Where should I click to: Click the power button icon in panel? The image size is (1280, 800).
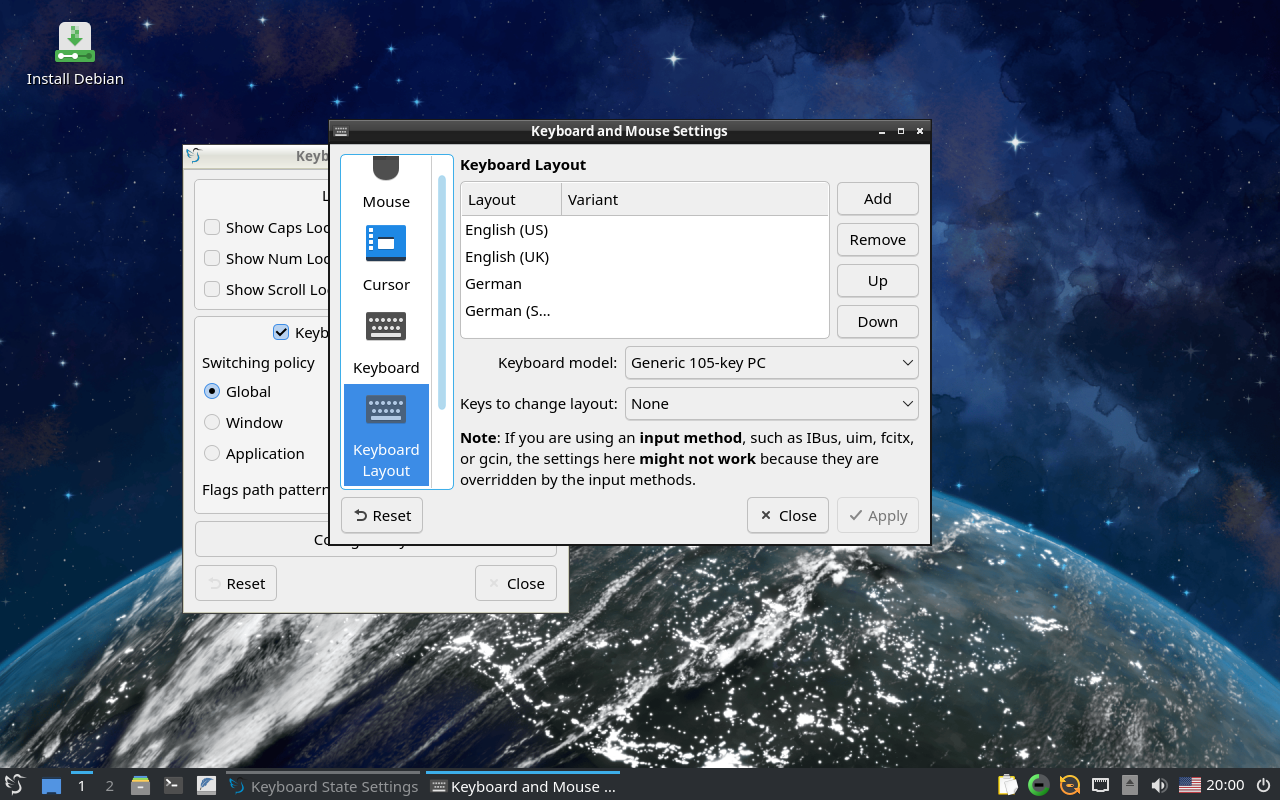tap(1263, 786)
